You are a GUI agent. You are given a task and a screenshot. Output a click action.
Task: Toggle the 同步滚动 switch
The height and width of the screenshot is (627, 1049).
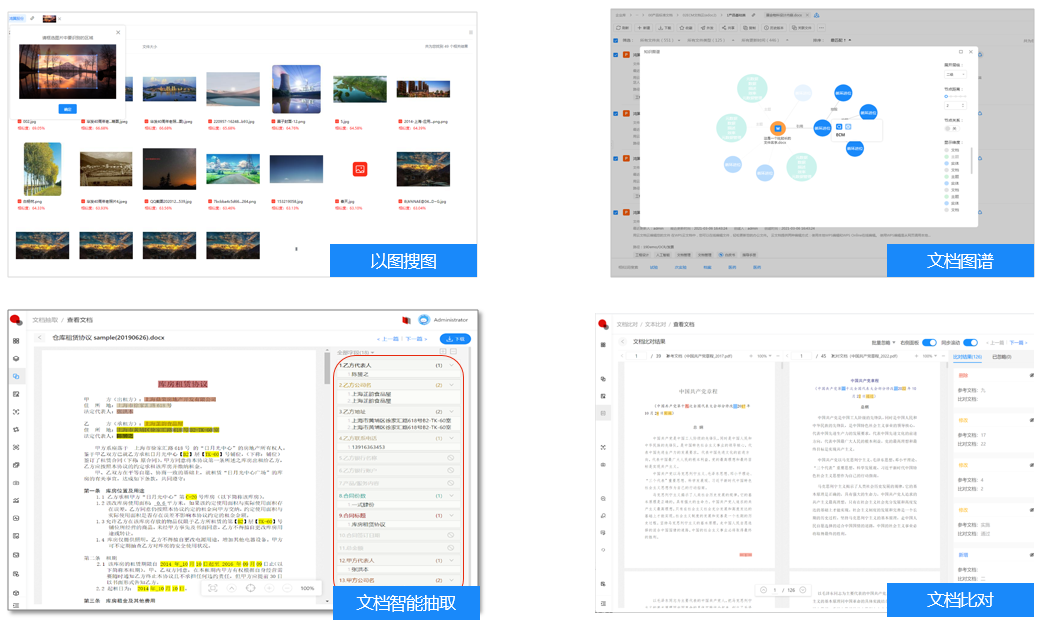pyautogui.click(x=971, y=343)
